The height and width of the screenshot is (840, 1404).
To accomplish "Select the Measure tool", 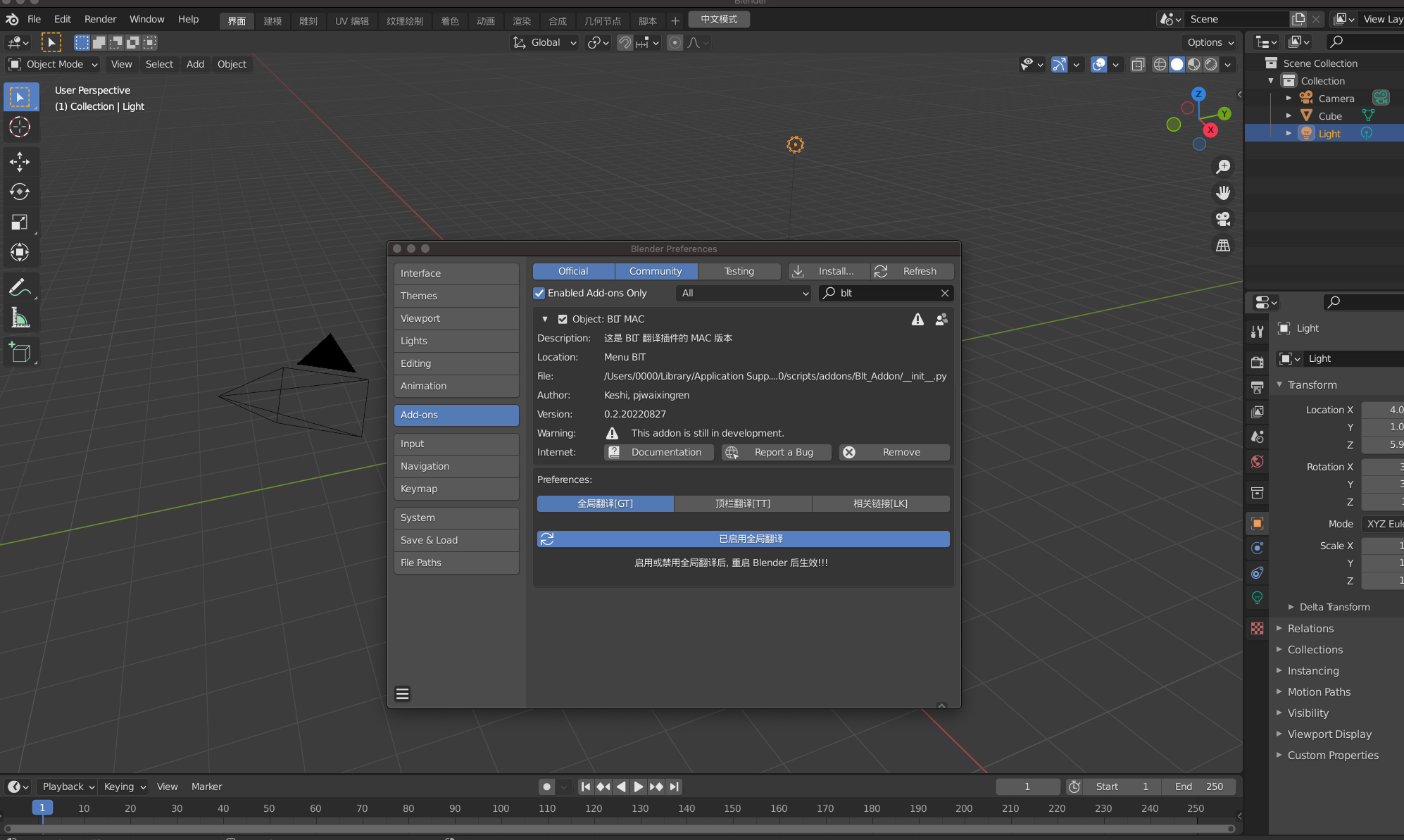I will 20,318.
